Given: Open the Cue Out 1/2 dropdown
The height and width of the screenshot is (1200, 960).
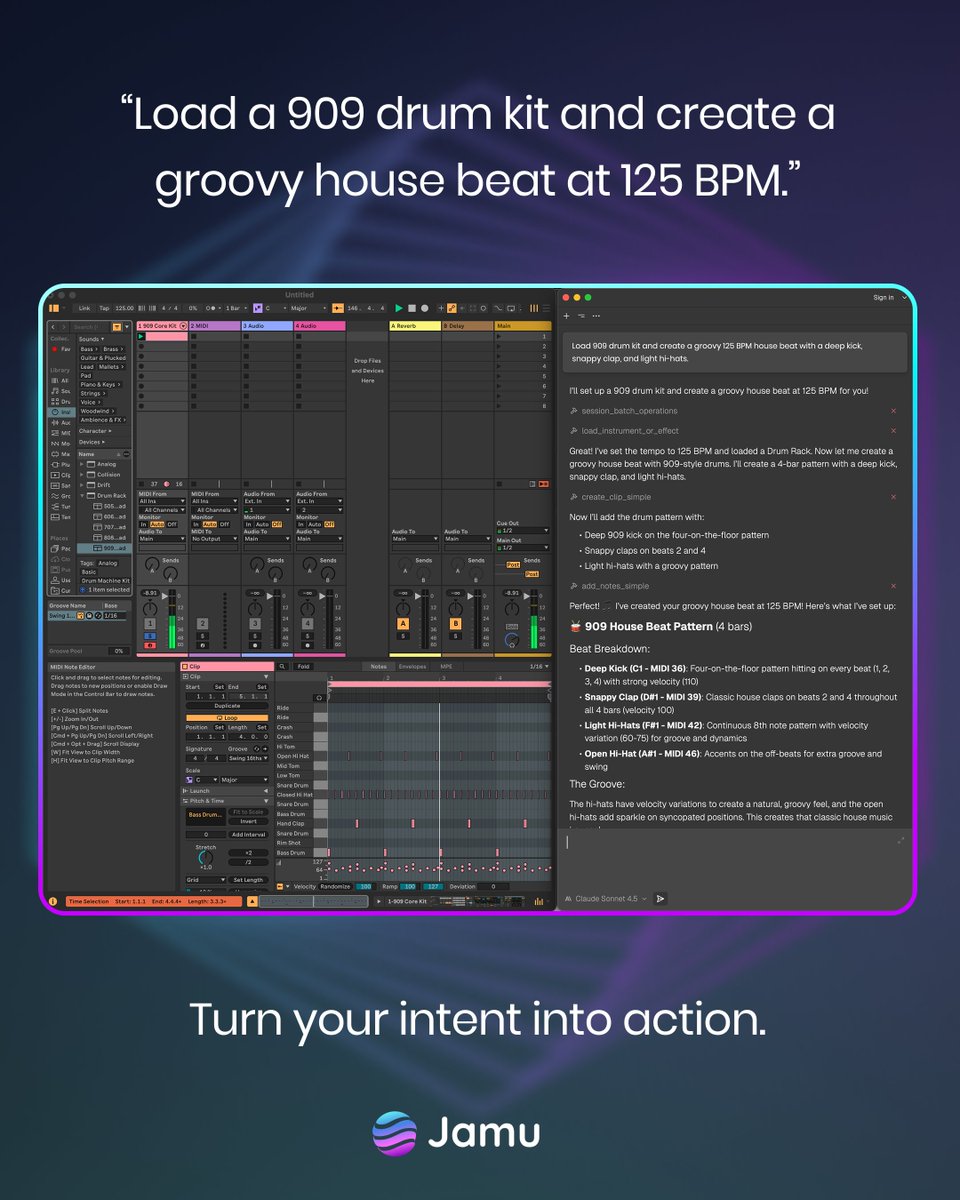Looking at the screenshot, I should pyautogui.click(x=523, y=530).
